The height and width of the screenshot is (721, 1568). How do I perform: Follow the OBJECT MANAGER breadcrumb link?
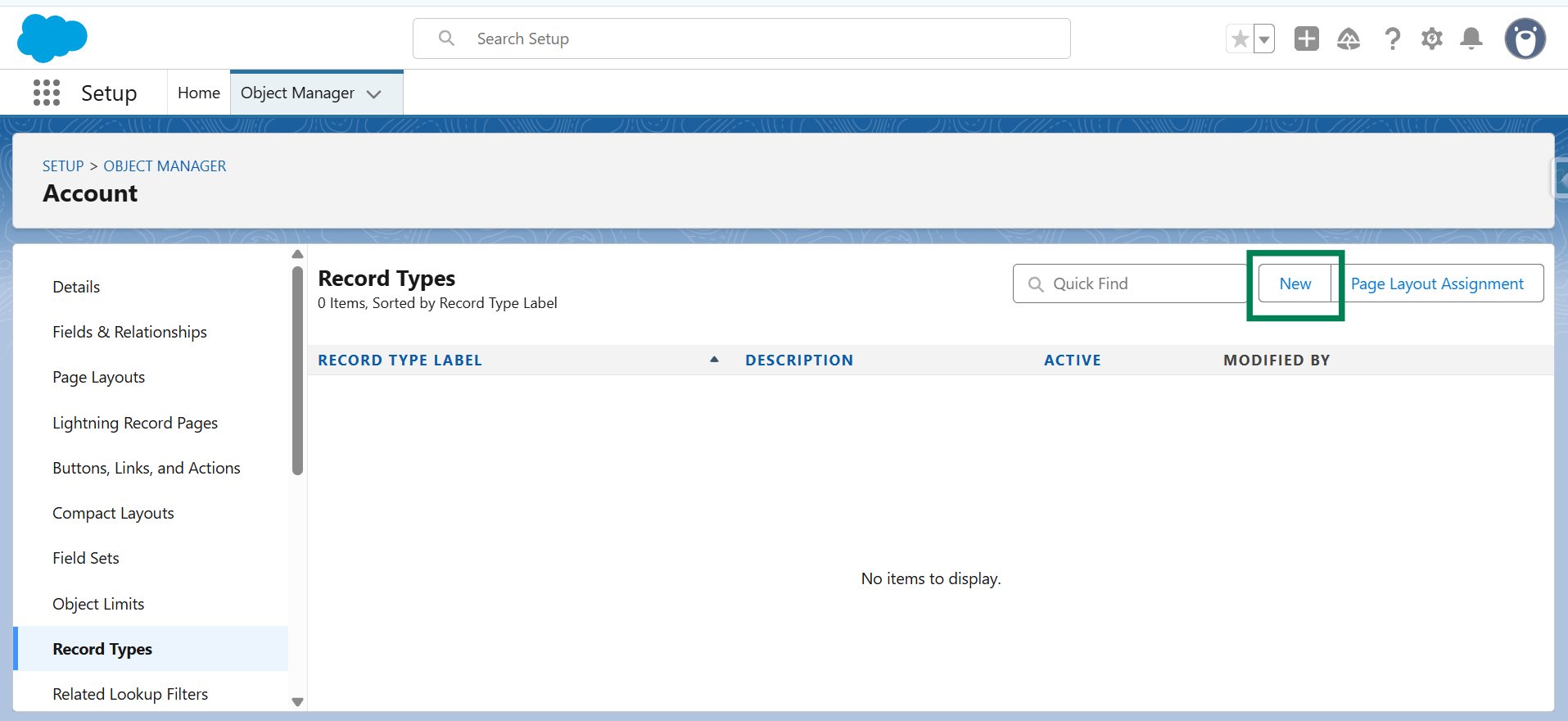[165, 166]
